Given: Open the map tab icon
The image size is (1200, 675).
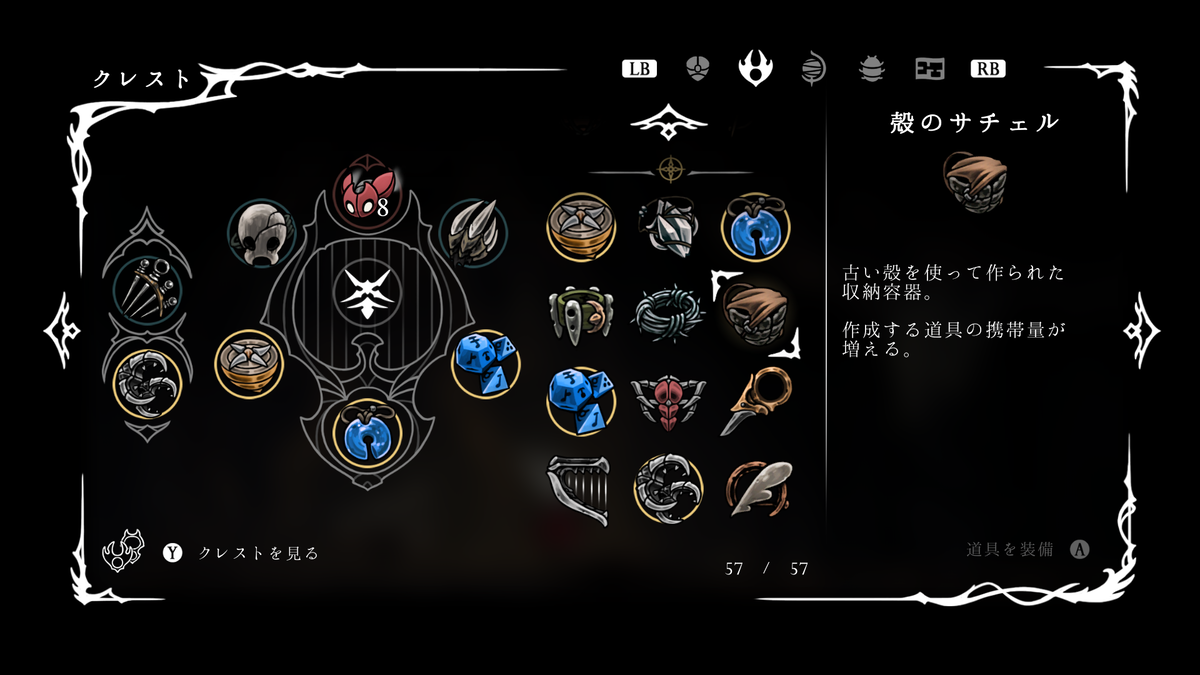Looking at the screenshot, I should click(x=930, y=69).
